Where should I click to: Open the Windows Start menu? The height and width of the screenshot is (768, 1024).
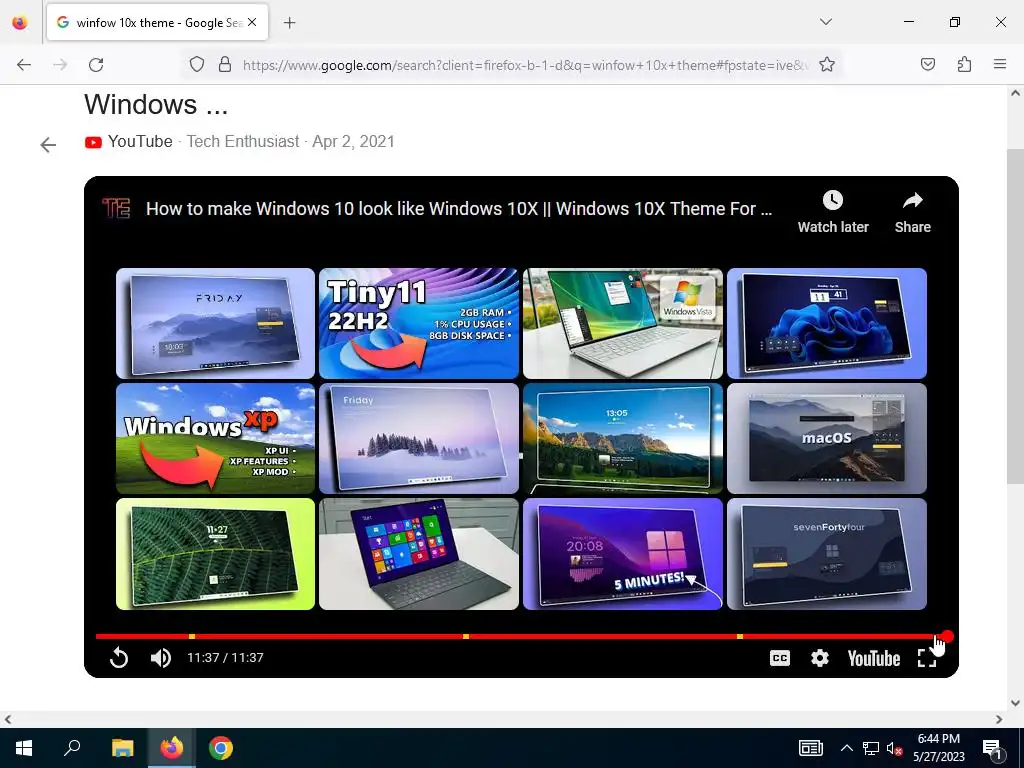24,748
